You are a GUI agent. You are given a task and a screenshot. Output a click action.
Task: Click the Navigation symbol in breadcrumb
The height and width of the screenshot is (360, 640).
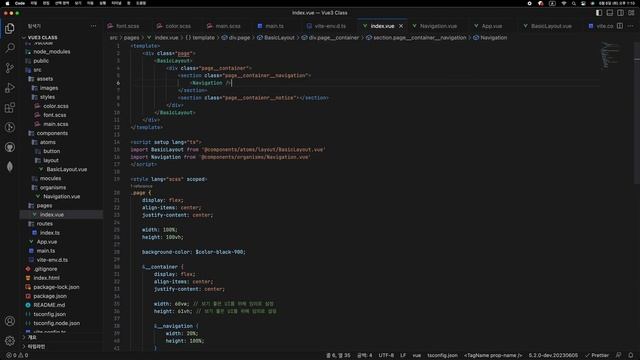(490, 38)
